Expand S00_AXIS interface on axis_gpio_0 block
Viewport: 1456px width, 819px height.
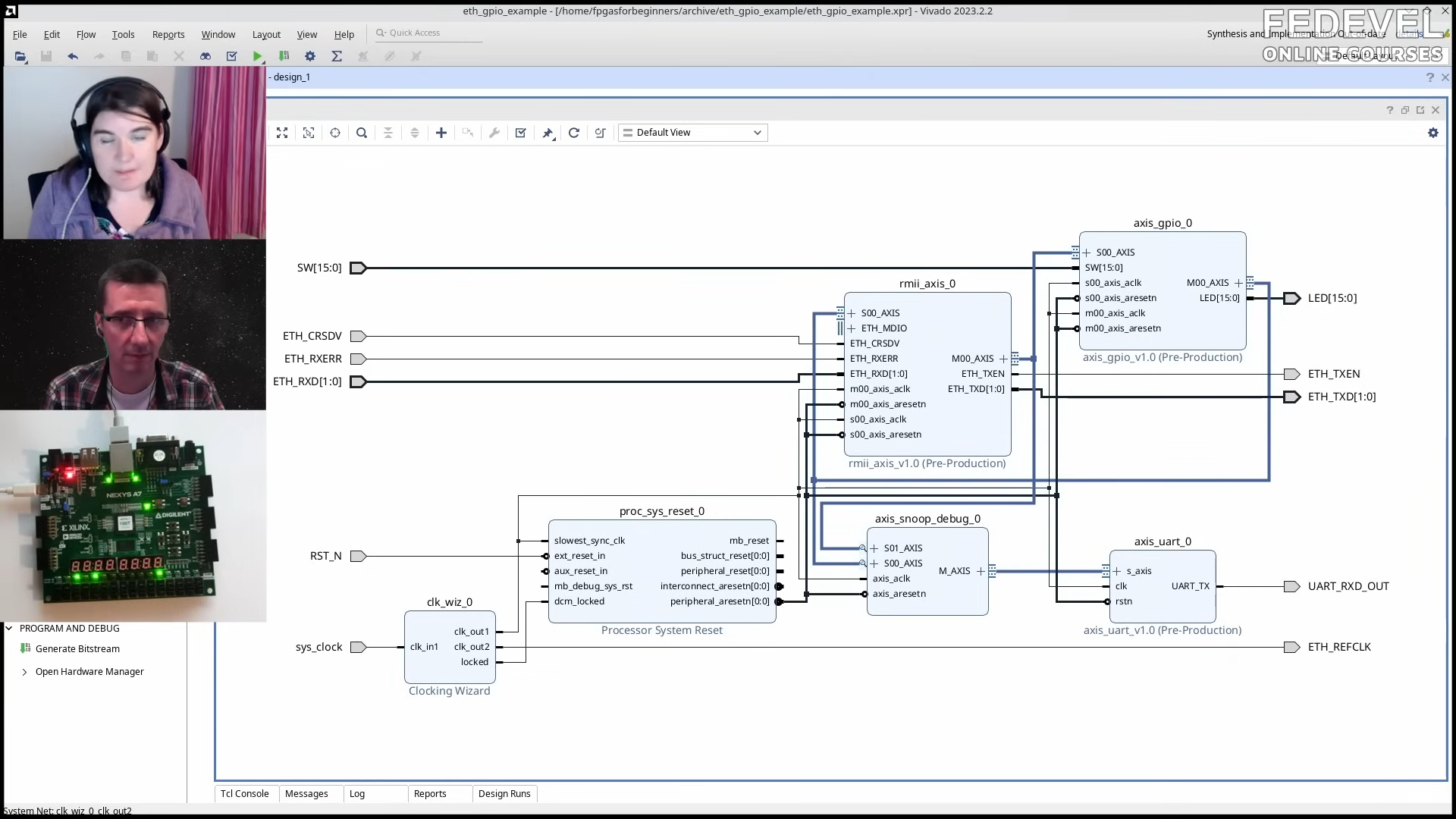tap(1087, 253)
